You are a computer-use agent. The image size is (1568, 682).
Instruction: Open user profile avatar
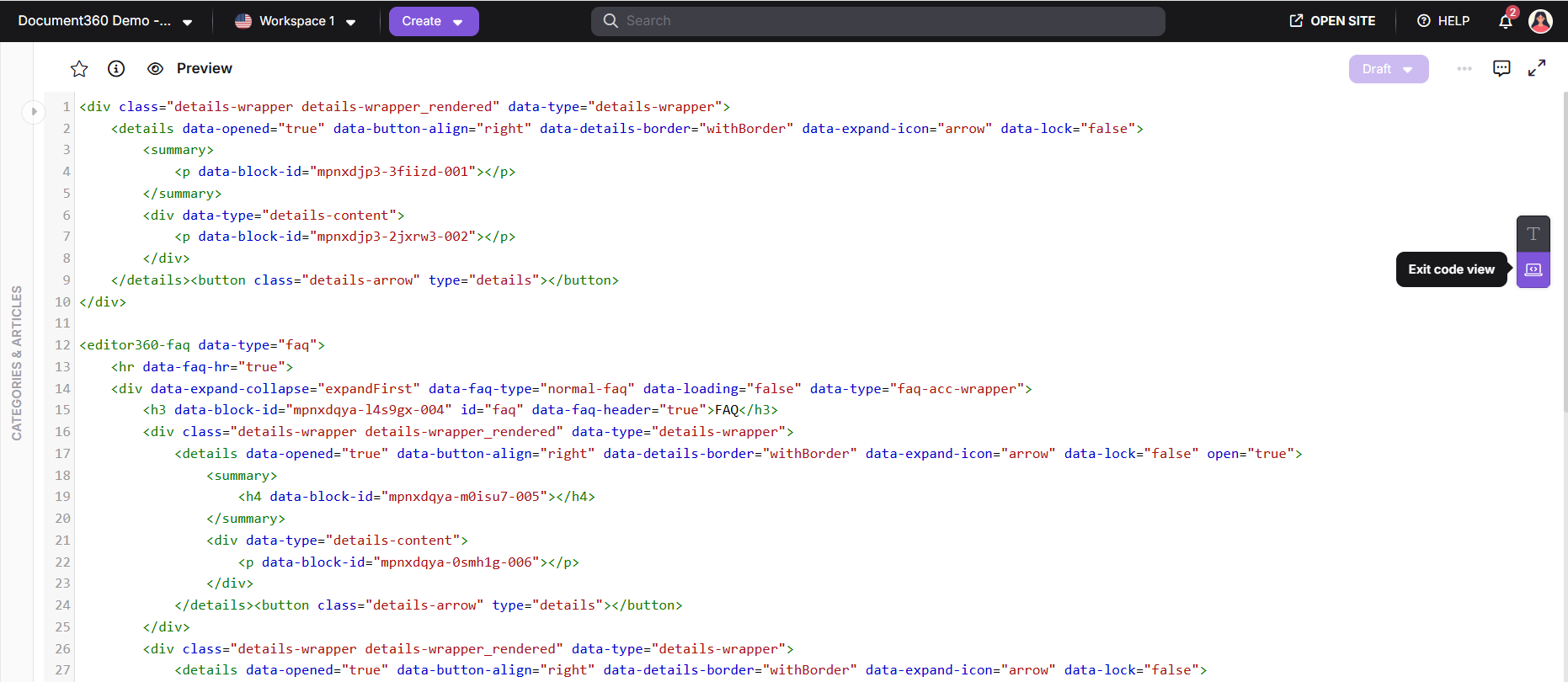click(1540, 21)
